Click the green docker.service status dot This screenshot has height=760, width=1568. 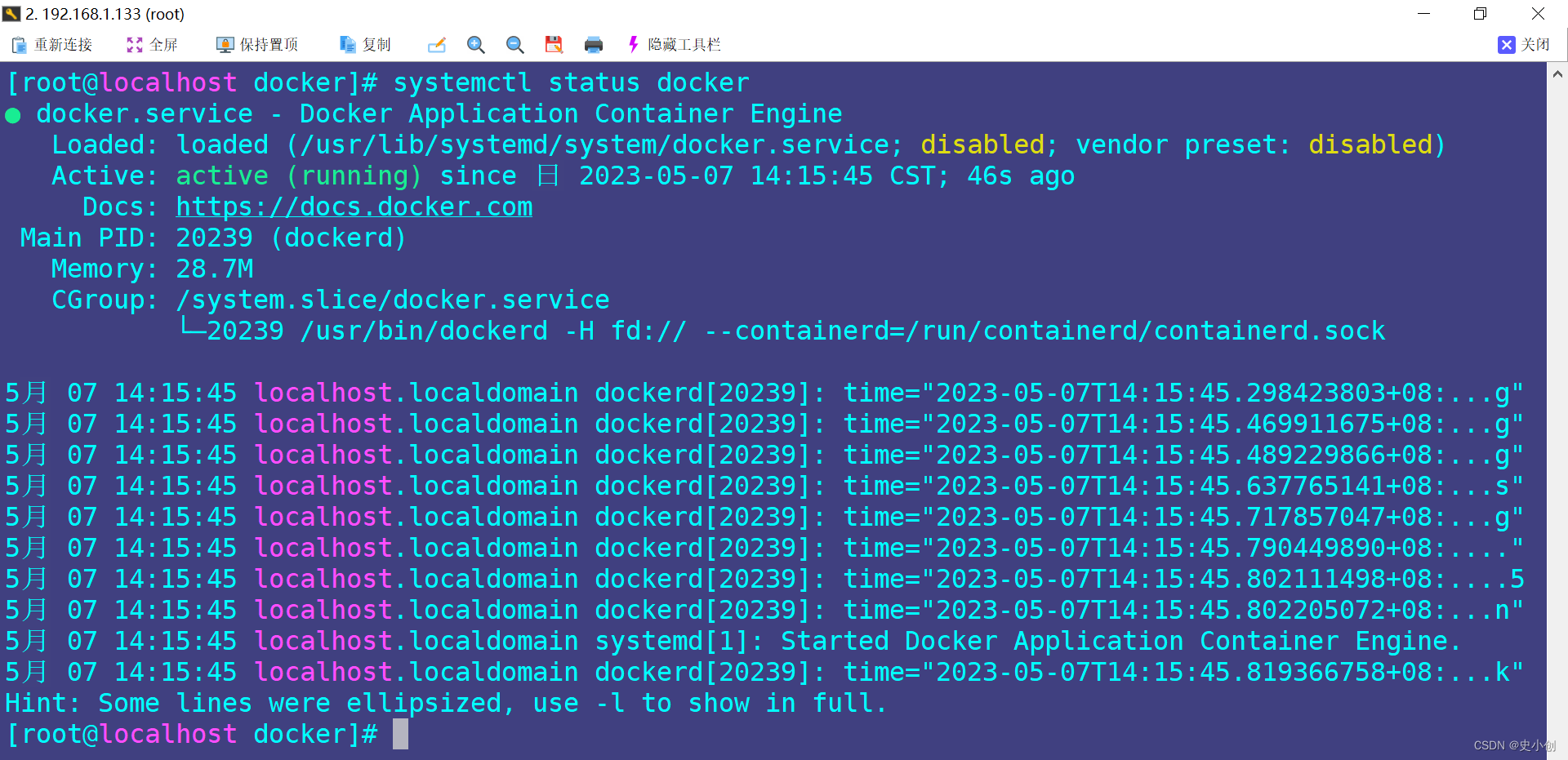[13, 116]
